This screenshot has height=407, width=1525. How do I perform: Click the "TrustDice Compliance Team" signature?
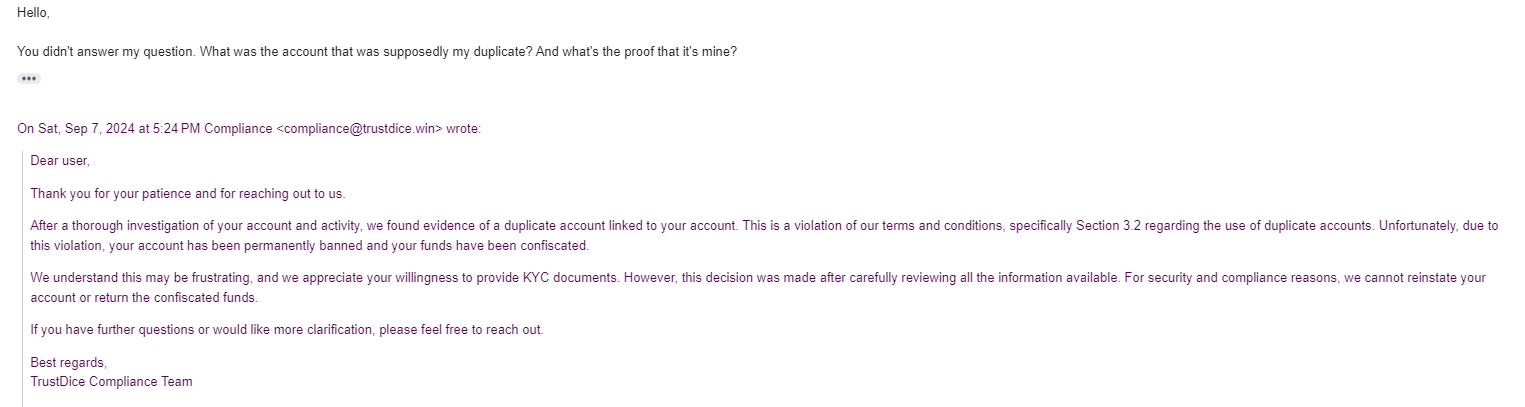[111, 381]
